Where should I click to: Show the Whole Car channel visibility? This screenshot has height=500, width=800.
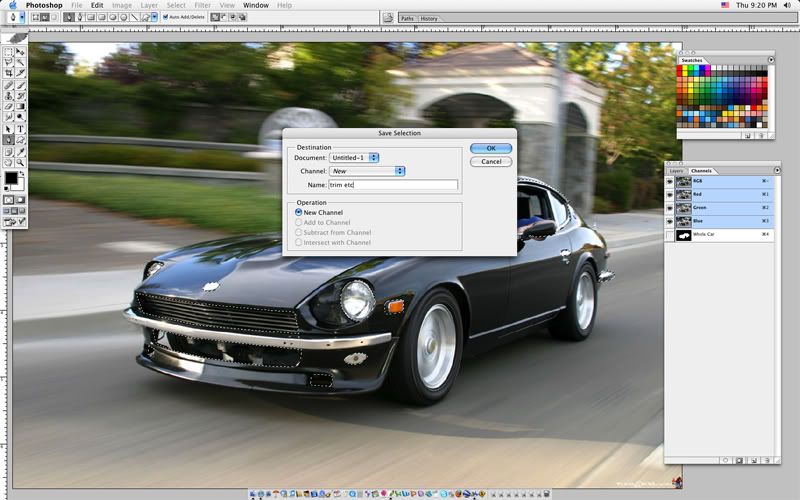[x=670, y=234]
